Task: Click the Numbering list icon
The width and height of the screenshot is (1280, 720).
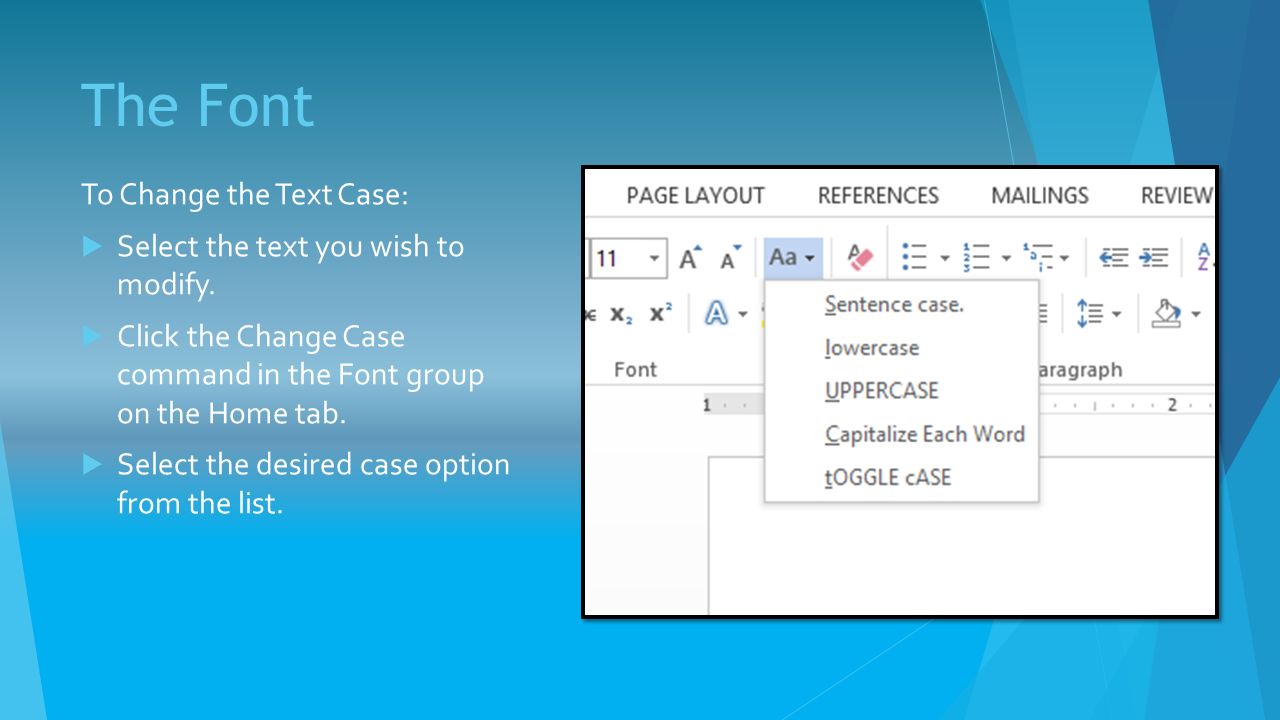Action: pyautogui.click(x=976, y=258)
